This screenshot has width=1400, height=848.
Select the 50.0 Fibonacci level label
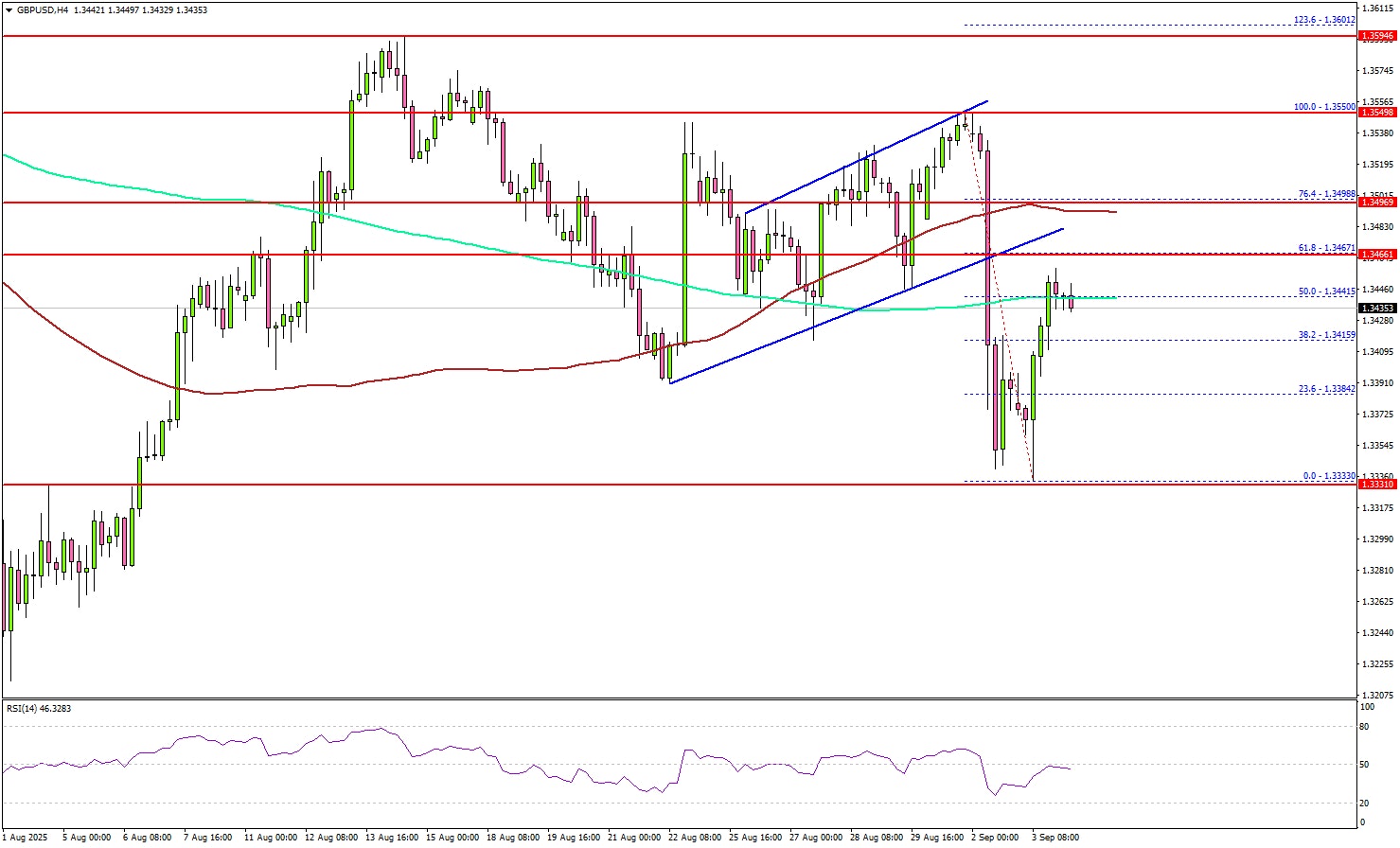1326,291
